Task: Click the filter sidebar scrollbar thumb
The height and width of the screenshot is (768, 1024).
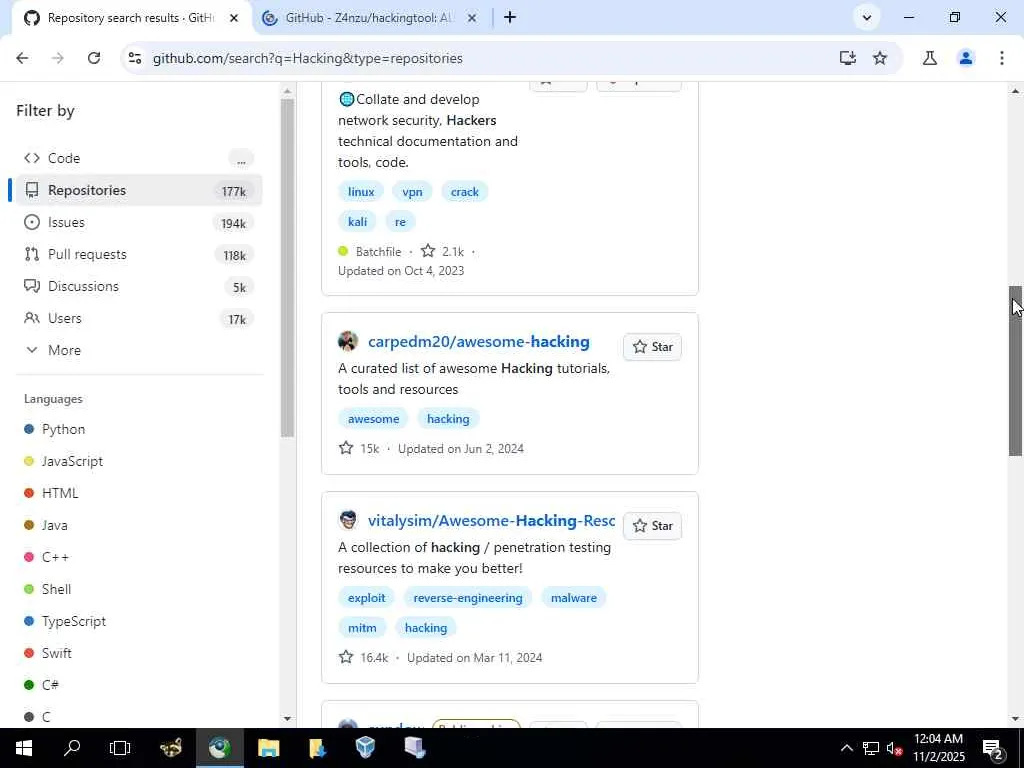Action: click(287, 268)
